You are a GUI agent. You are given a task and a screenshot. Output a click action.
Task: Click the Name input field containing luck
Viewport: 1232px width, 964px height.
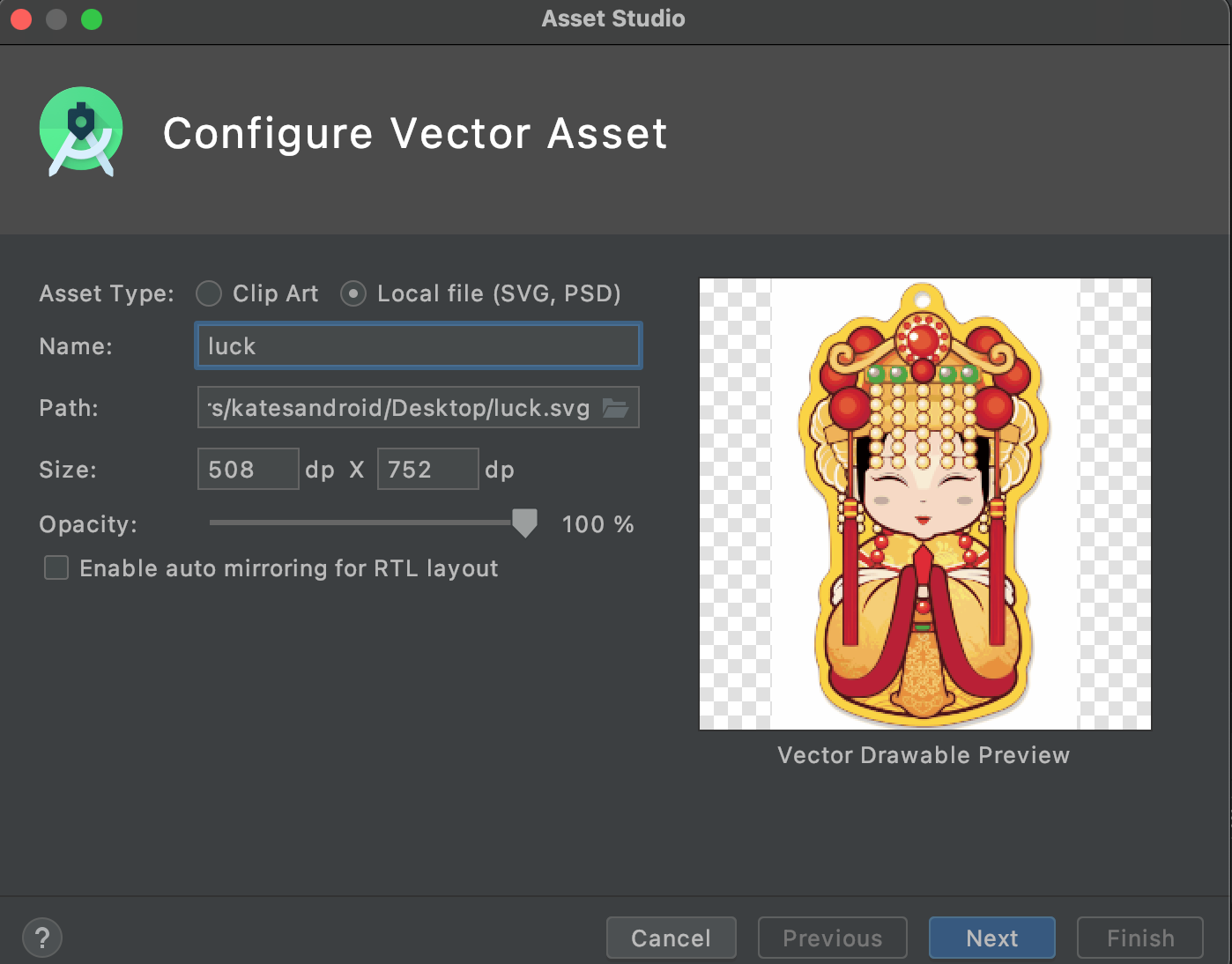(x=418, y=345)
